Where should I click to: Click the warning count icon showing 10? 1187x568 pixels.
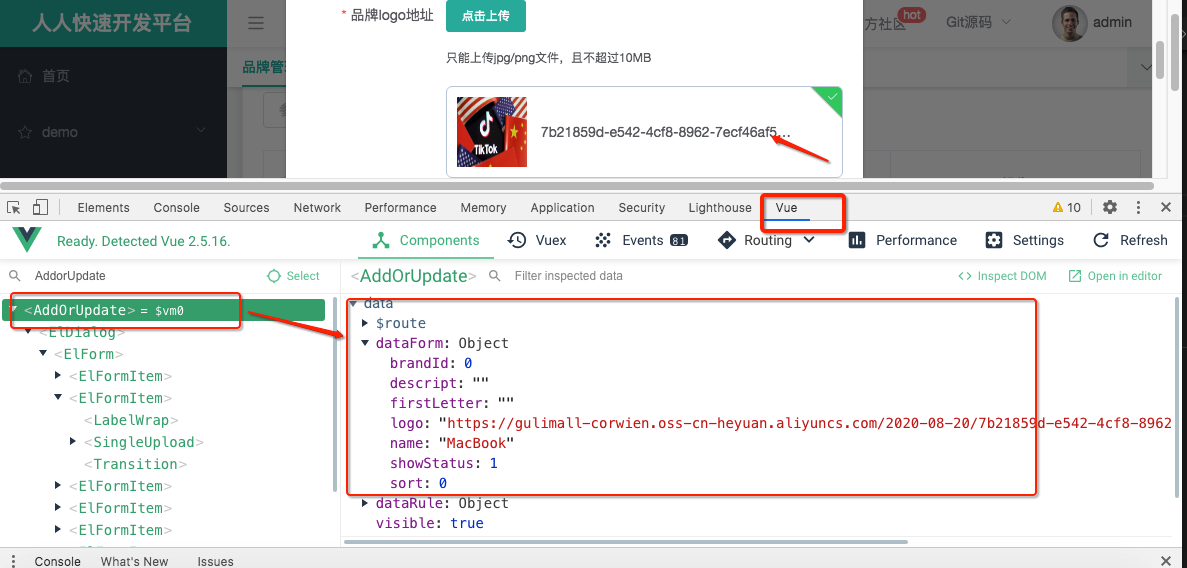tap(1066, 207)
